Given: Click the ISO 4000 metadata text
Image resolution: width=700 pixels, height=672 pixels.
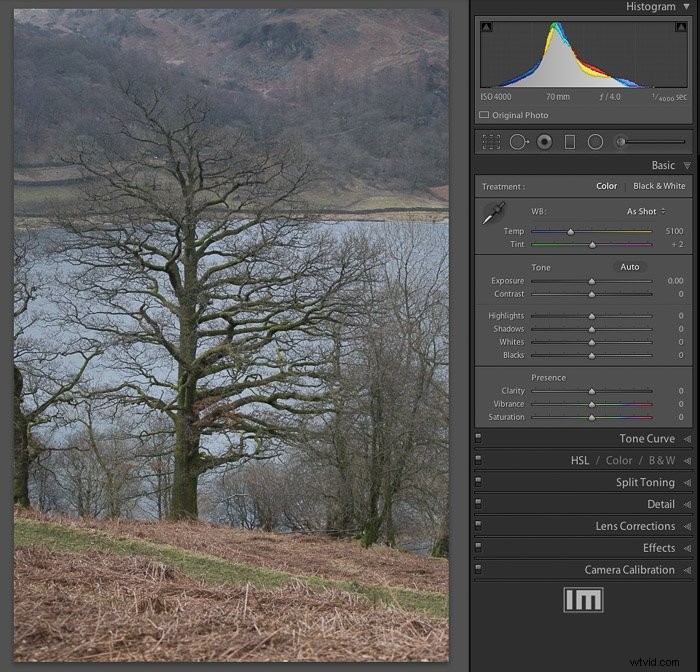Looking at the screenshot, I should tap(496, 97).
